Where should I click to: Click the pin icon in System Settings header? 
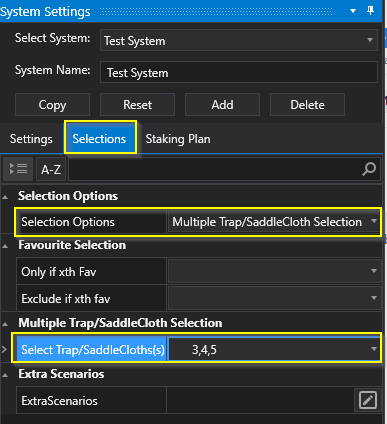point(370,11)
